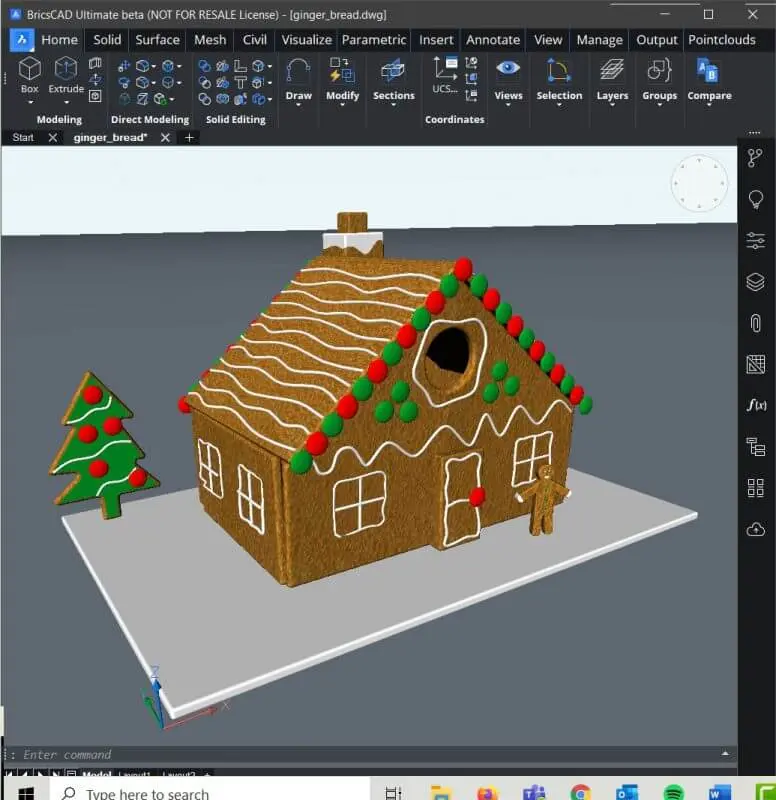Add a new drawing tab with plus
The height and width of the screenshot is (800, 776).
pyautogui.click(x=189, y=137)
